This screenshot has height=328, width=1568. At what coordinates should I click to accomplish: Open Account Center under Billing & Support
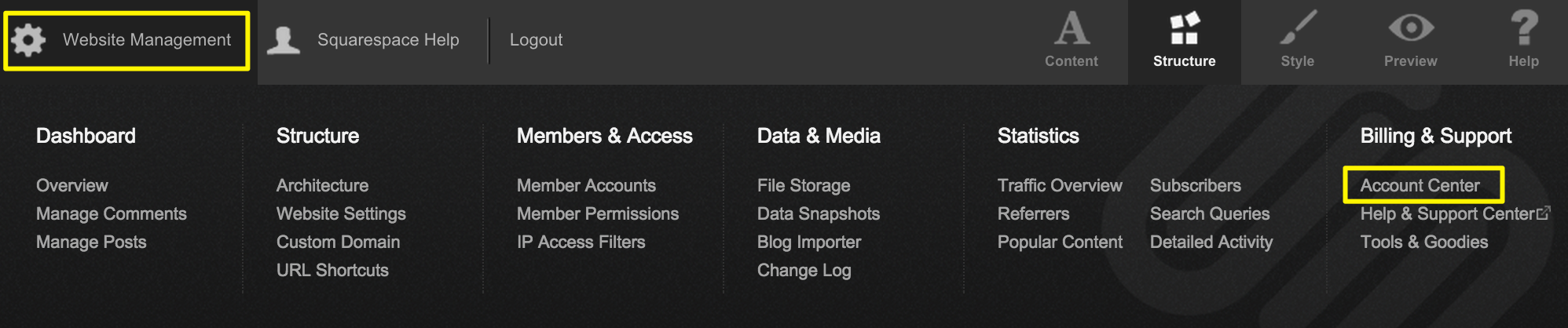coord(1420,185)
